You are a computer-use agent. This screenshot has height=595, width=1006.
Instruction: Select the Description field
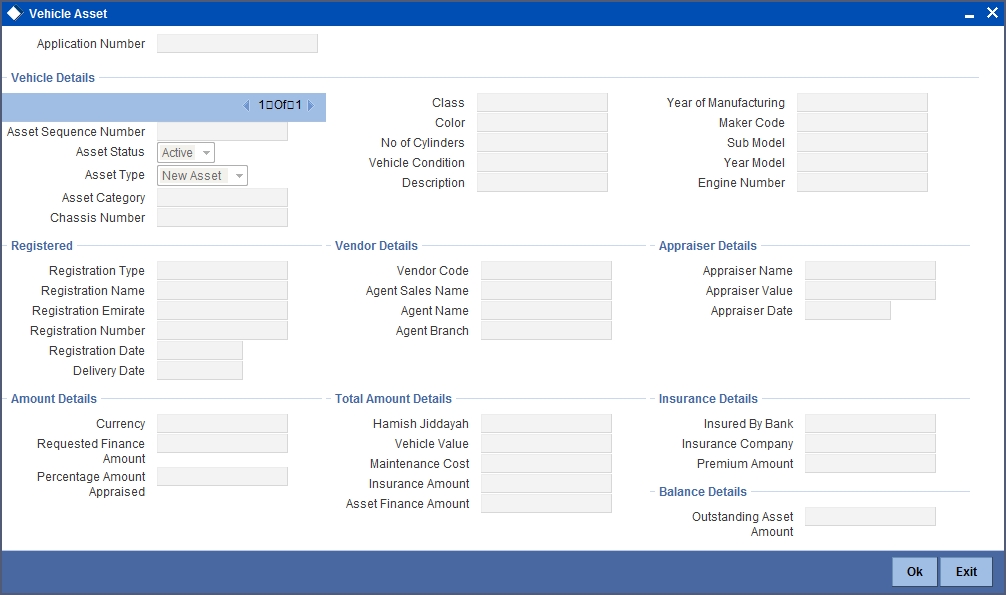point(542,182)
